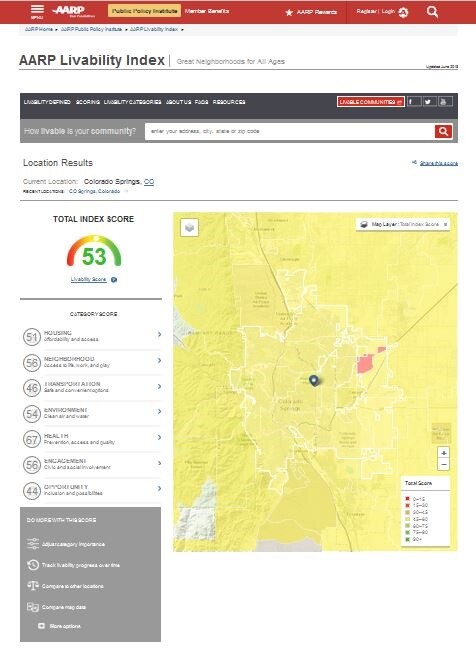Click the Opportunity score circle 44
The height and width of the screenshot is (653, 476).
pos(32,491)
